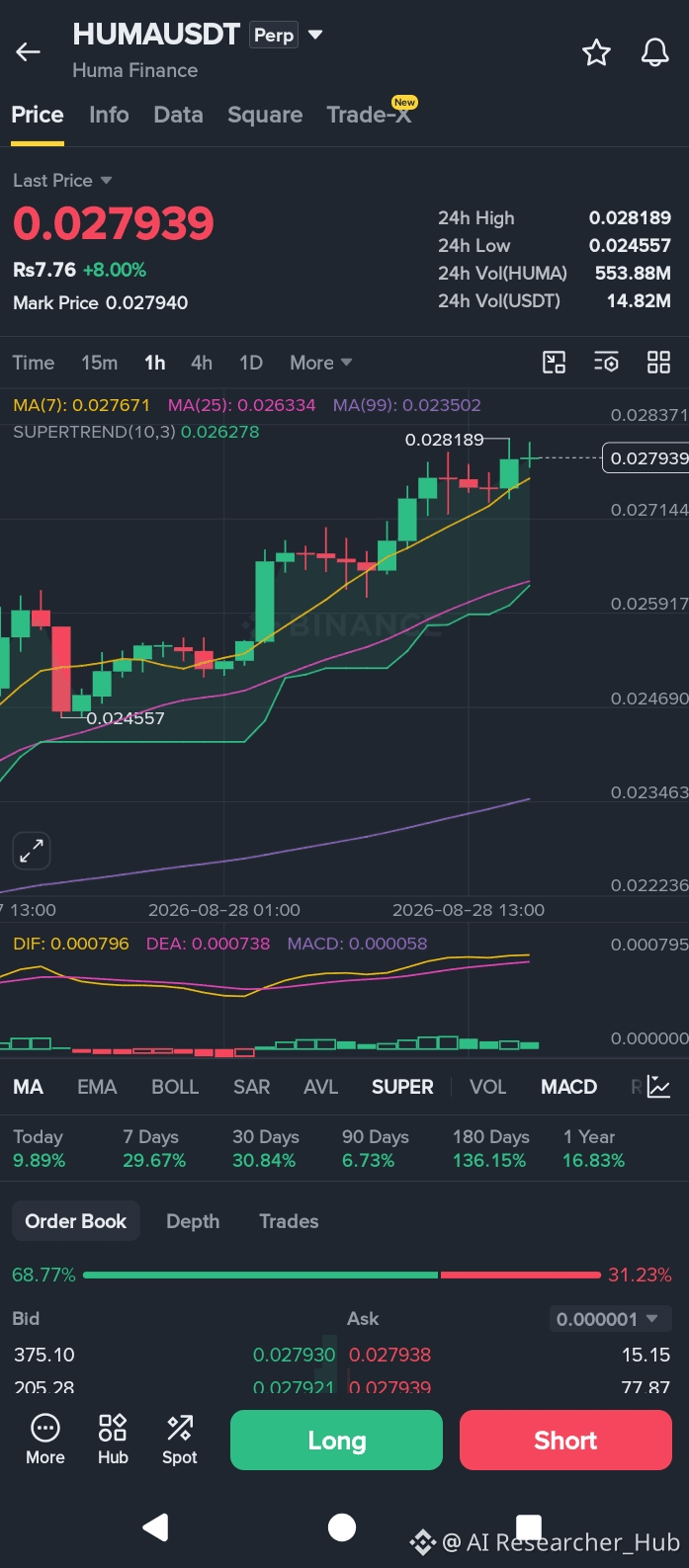This screenshot has height=1568, width=689.
Task: Tap the 7 Days 29.67% performance
Action: (154, 1148)
